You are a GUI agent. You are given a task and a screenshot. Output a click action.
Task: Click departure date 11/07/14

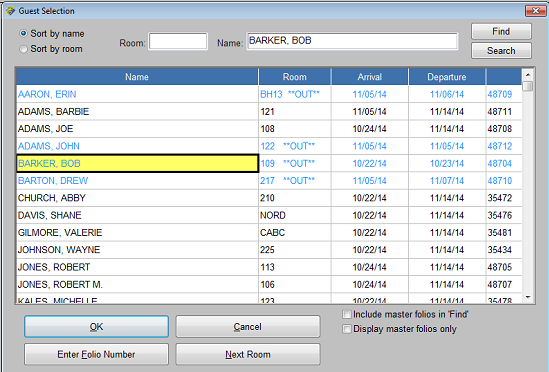click(x=447, y=181)
